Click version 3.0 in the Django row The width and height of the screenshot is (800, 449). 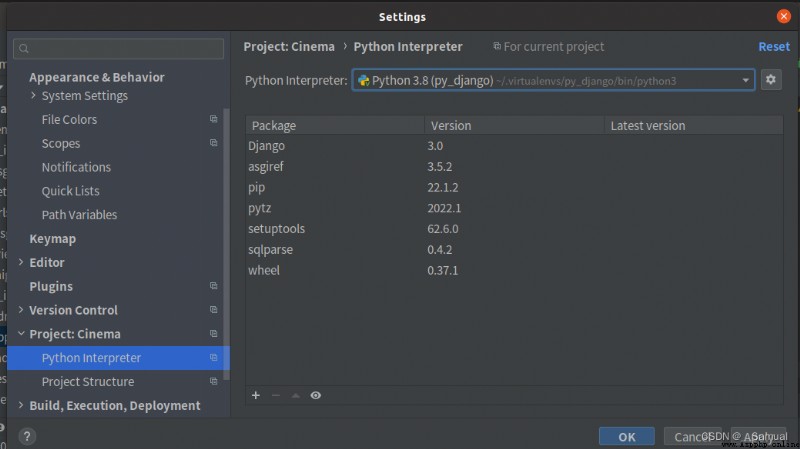(x=435, y=146)
